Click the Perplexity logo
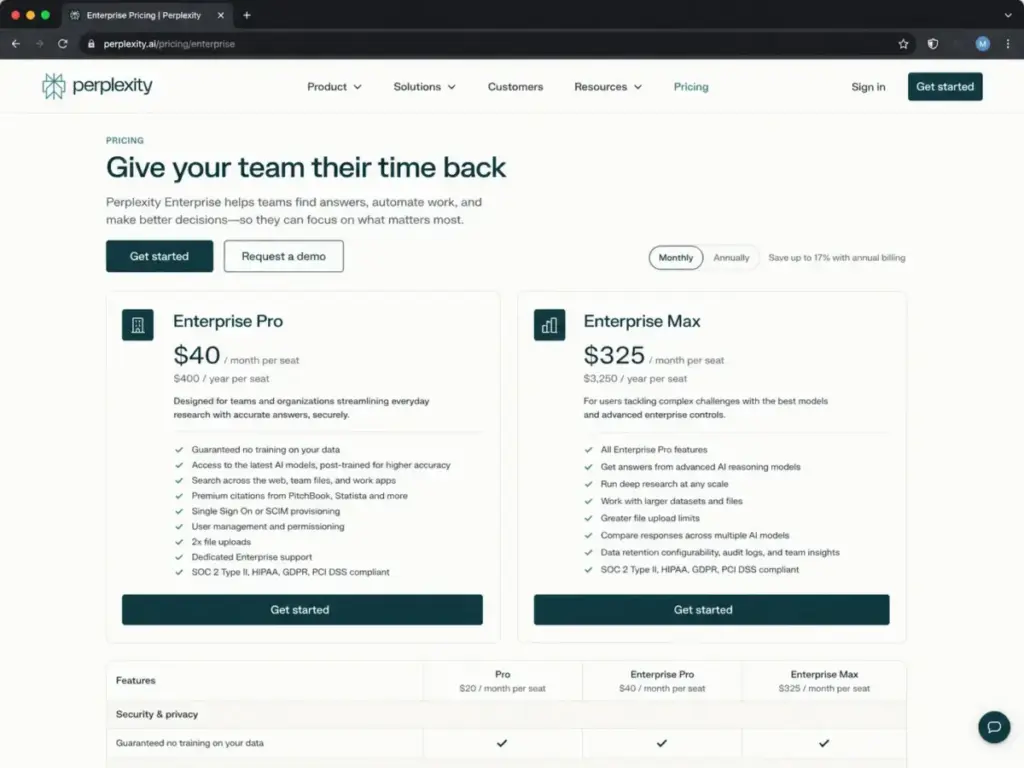The image size is (1024, 768). pos(97,86)
